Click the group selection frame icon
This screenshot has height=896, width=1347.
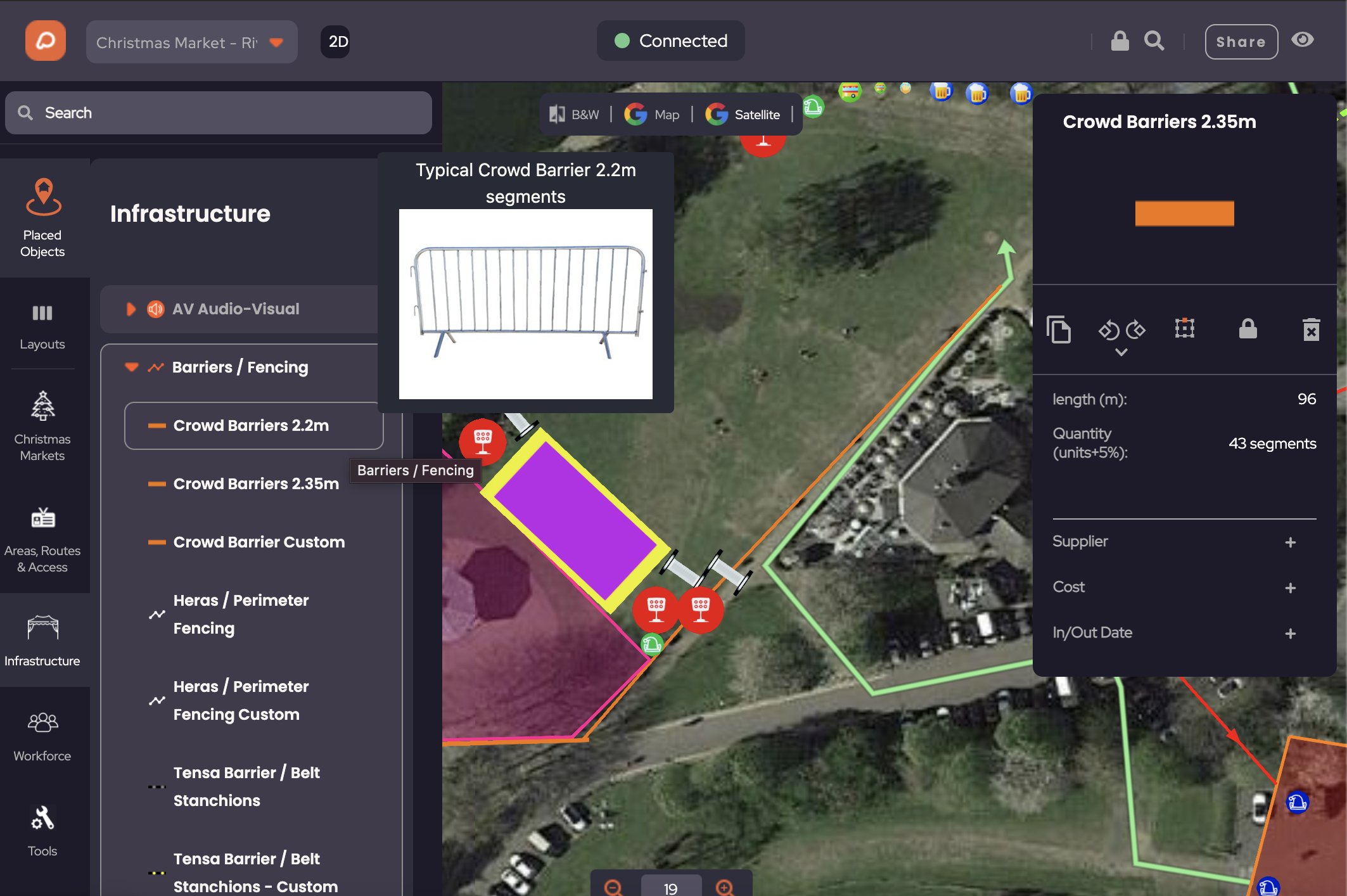pos(1184,328)
